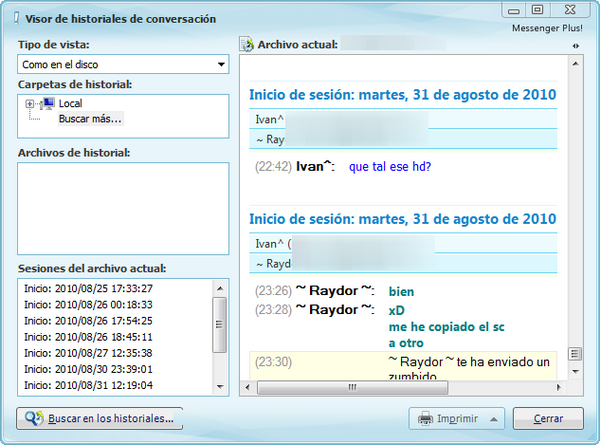Screen dimensions: 600x445
Task: Click the 'Buscar más...' tree item
Action: [x=90, y=119]
